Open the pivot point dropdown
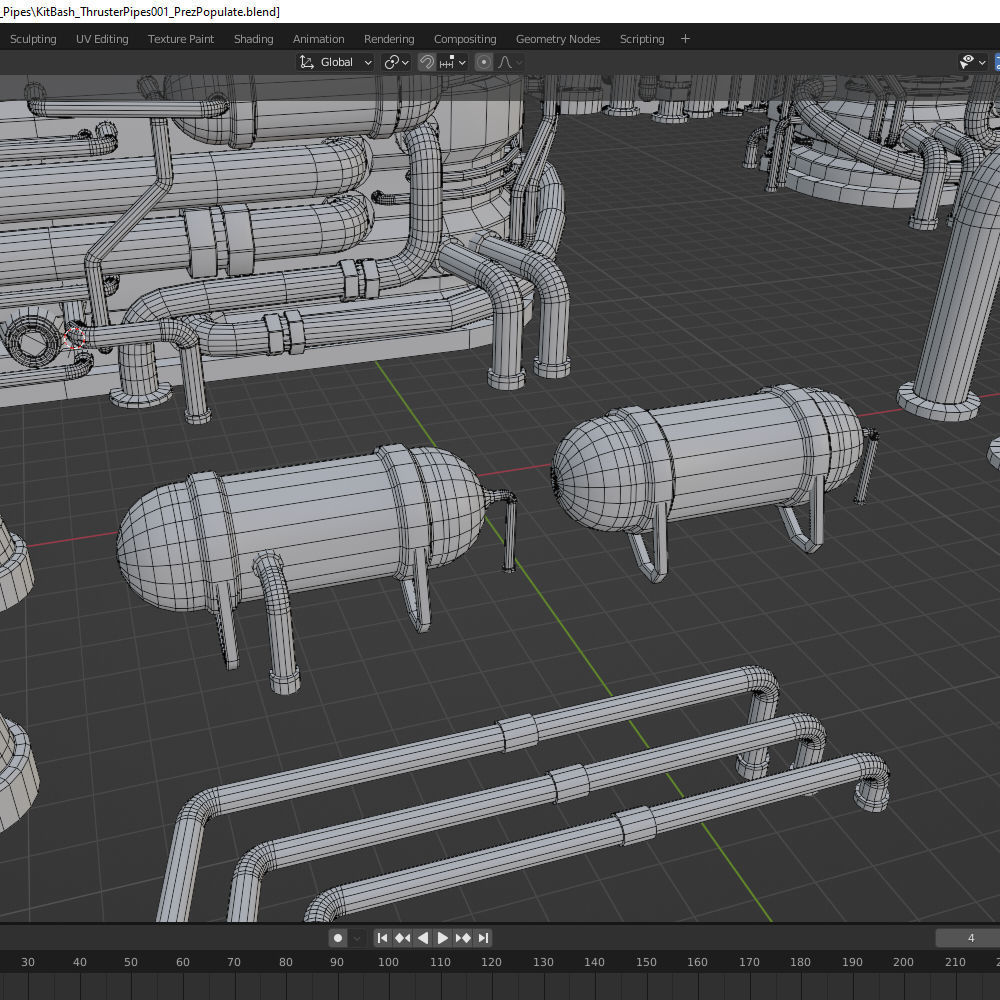 pyautogui.click(x=397, y=62)
